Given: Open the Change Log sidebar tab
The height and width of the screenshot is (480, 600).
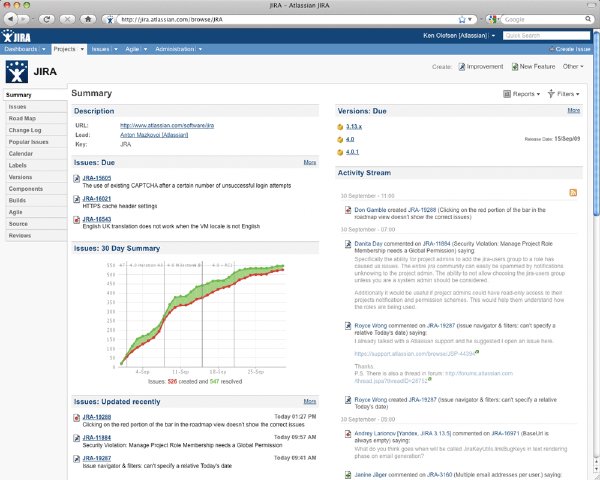Looking at the screenshot, I should (x=36, y=130).
